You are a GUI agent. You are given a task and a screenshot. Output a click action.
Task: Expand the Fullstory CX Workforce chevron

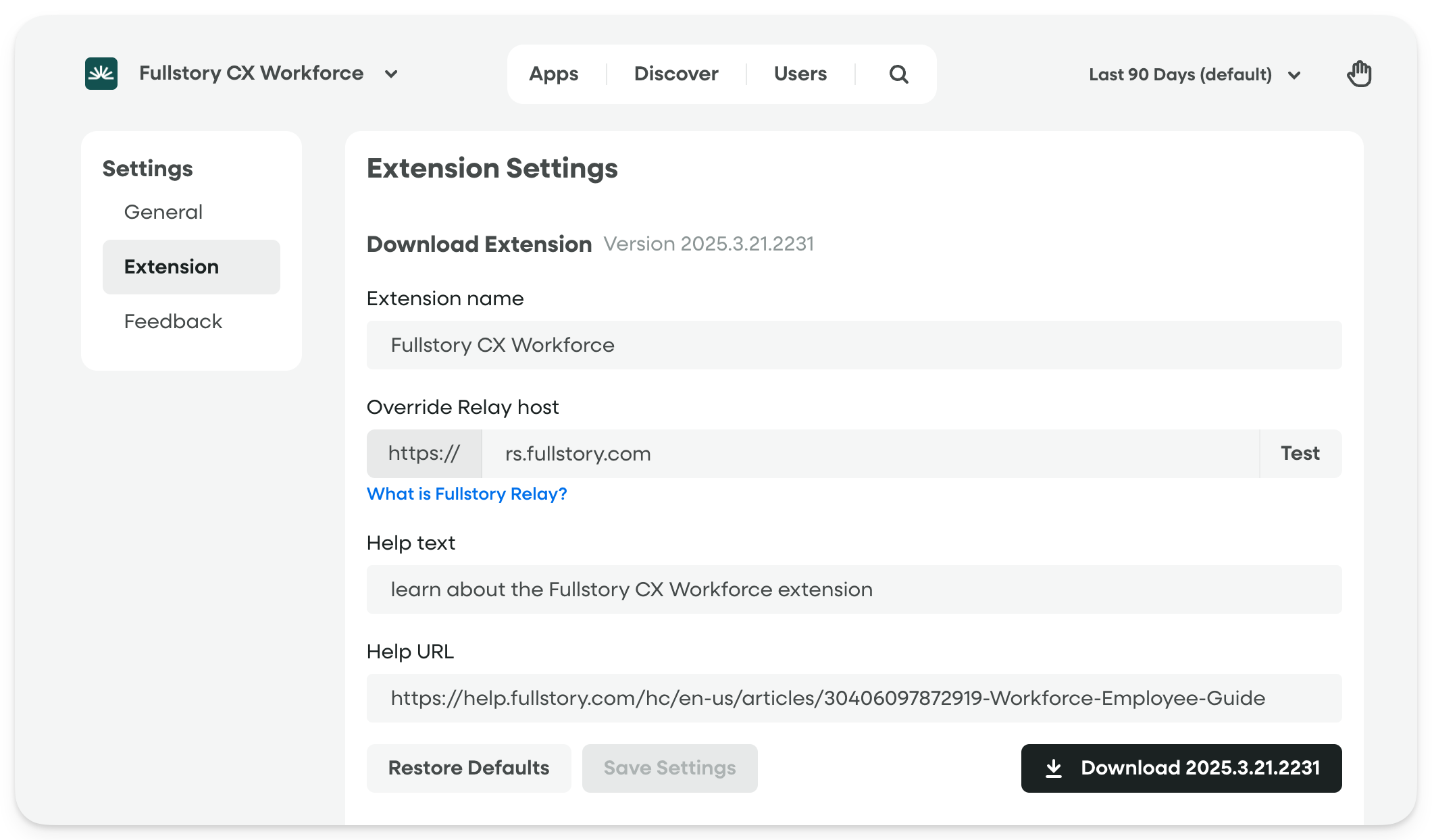[x=391, y=74]
